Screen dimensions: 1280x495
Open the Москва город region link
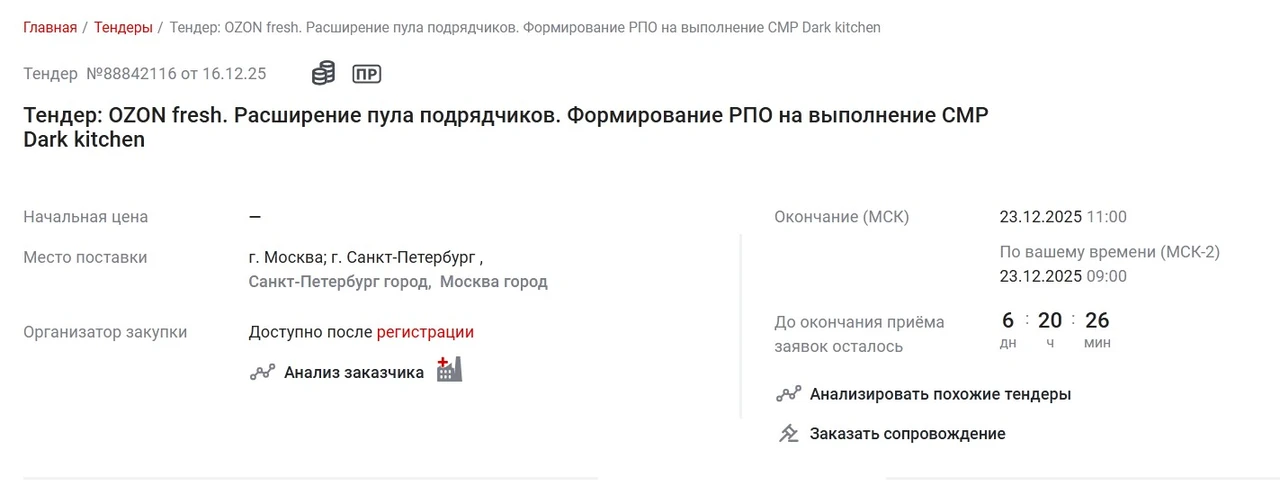click(494, 282)
